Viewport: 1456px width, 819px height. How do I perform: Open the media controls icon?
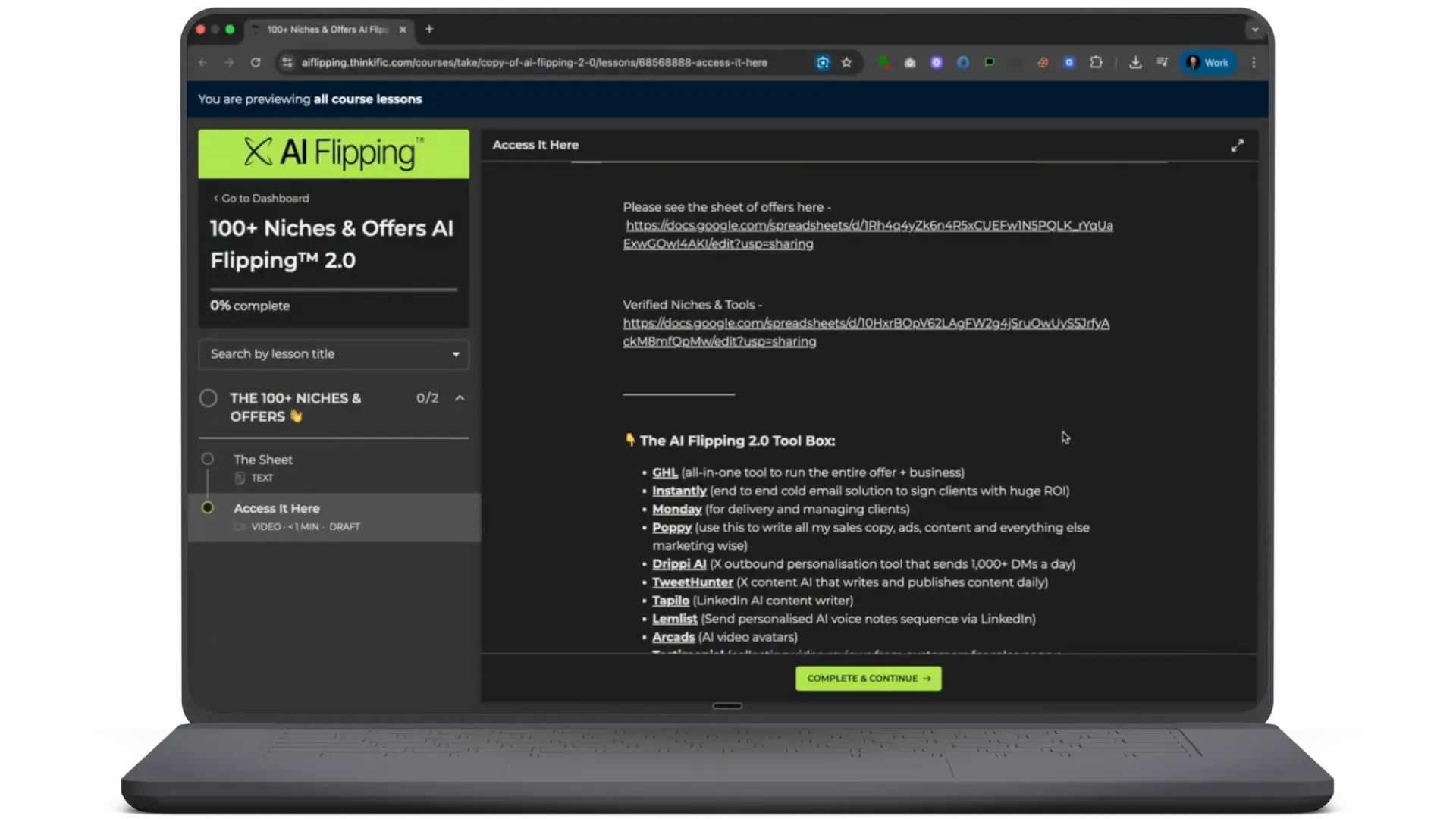(x=1162, y=63)
